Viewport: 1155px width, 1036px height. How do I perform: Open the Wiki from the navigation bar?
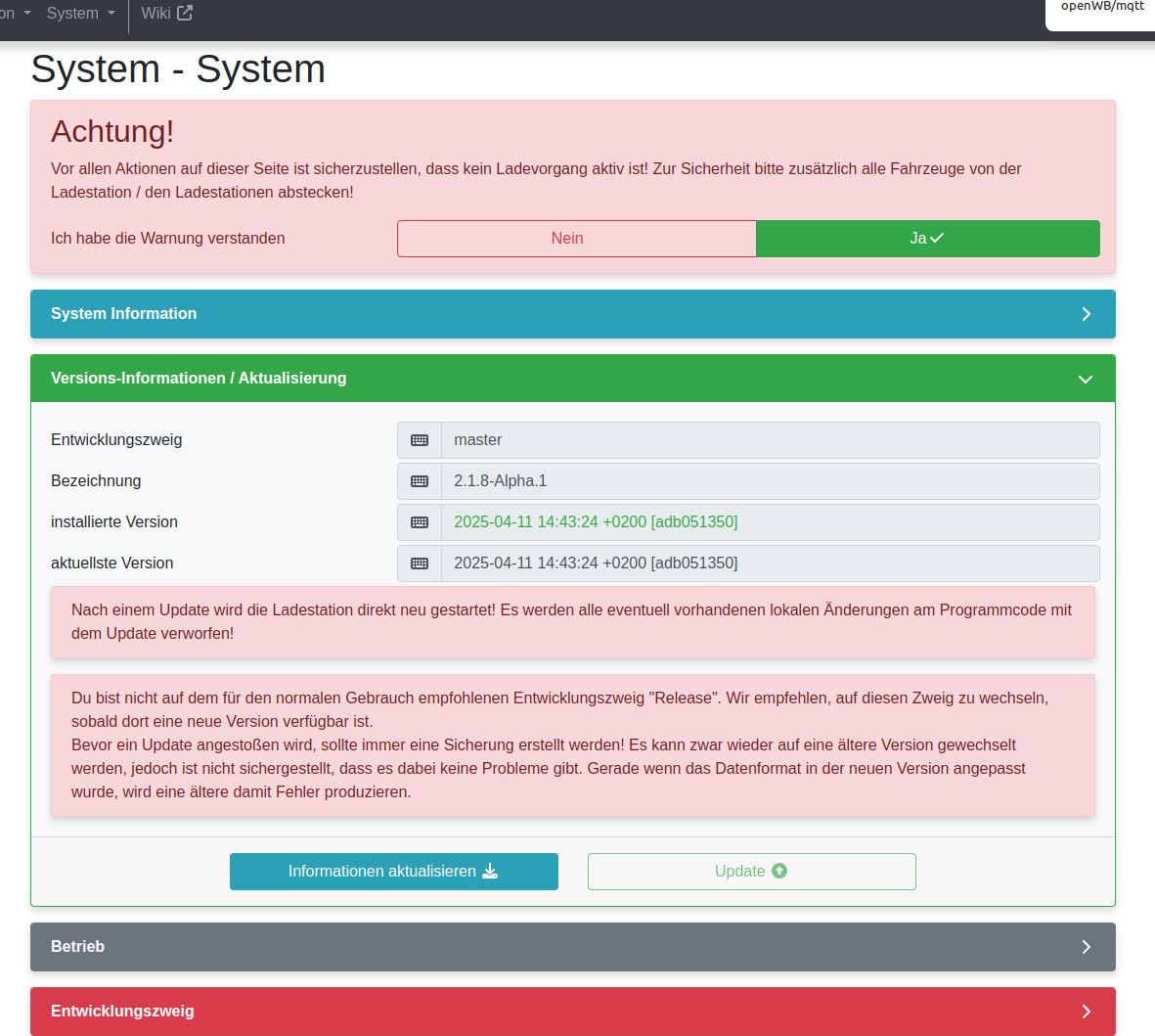point(156,13)
